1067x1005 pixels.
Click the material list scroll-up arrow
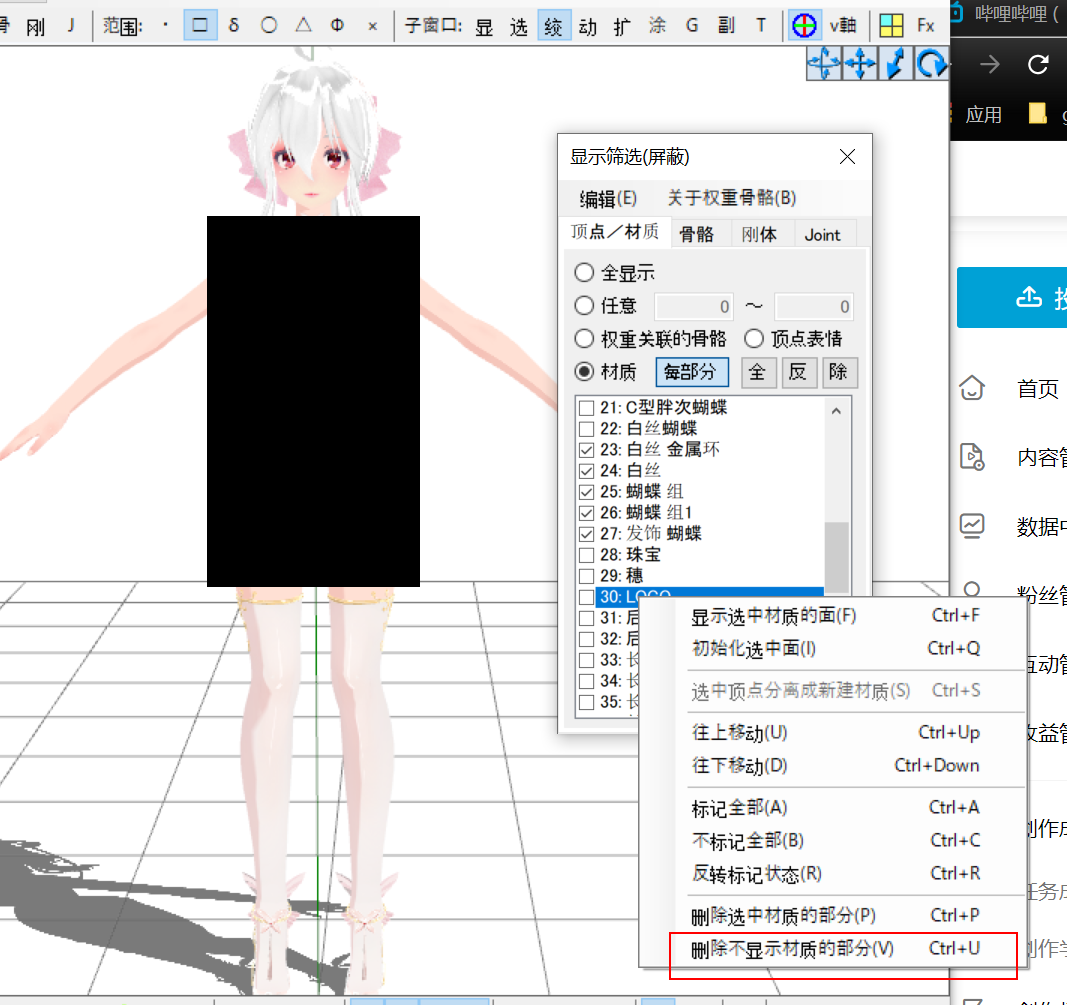(x=836, y=410)
